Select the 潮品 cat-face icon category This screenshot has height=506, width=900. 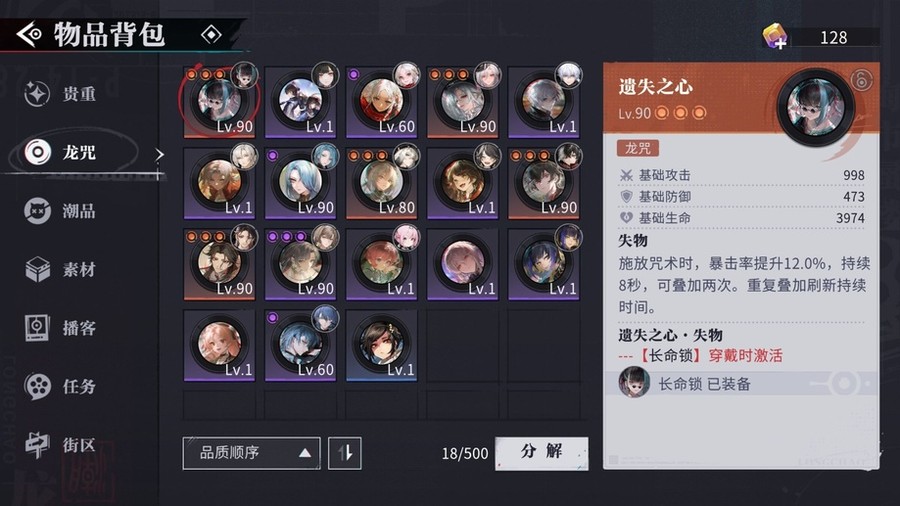60,211
